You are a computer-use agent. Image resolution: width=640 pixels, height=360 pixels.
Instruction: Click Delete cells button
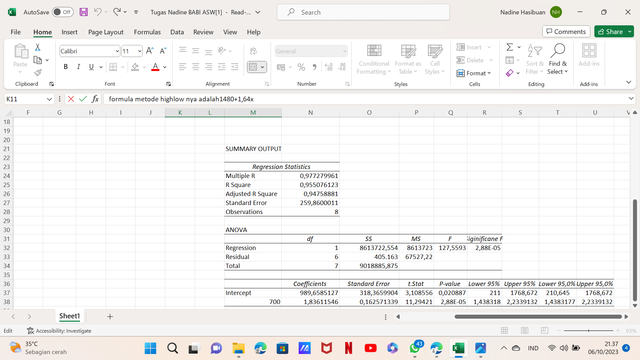[474, 60]
